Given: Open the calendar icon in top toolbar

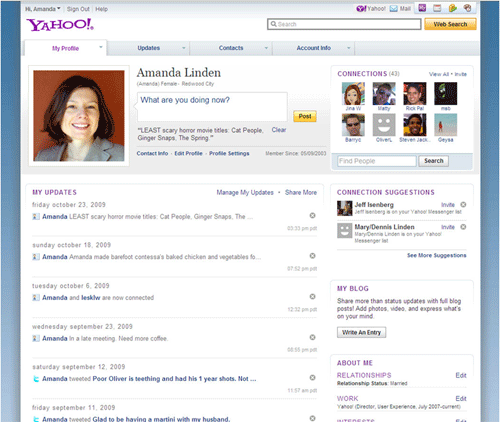Looking at the screenshot, I should point(437,8).
